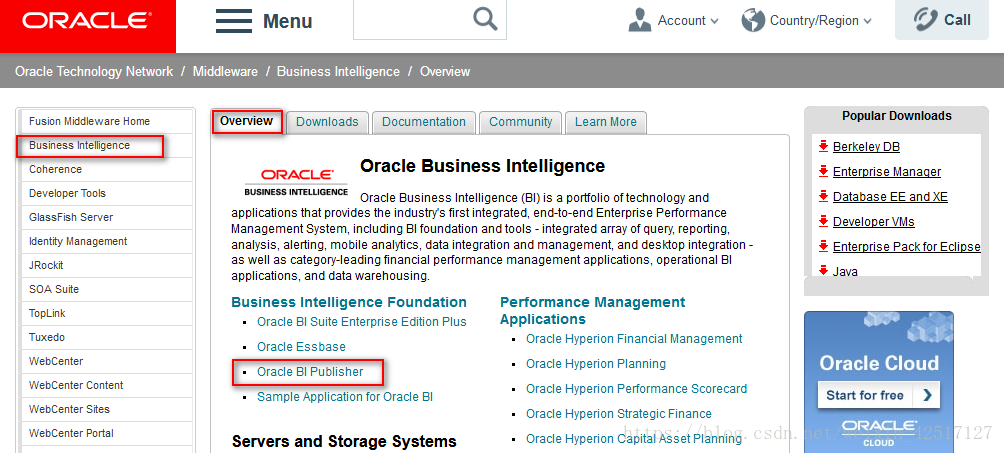Click Database EE and XE link
Viewport: 1004px width, 453px height.
tap(890, 197)
